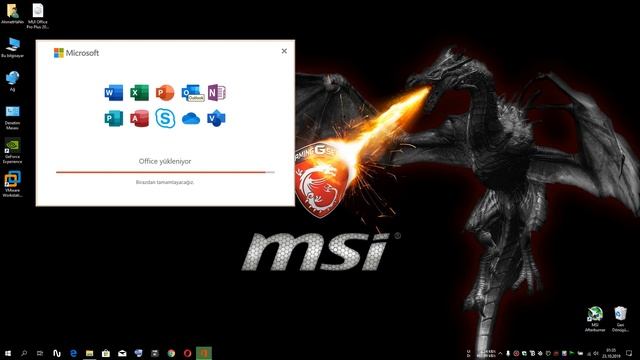Viewport: 640px width, 360px height.
Task: Open the Action Center notifications icon
Action: click(x=629, y=353)
